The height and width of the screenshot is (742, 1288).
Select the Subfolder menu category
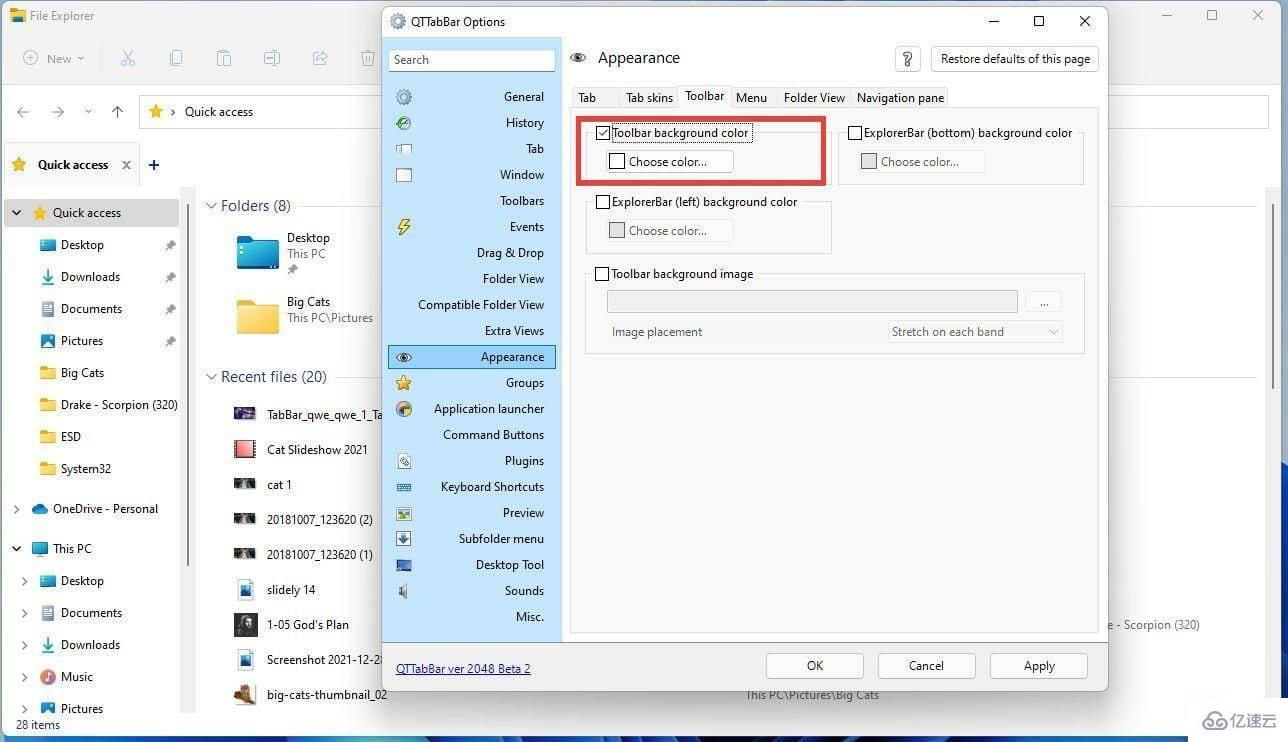pyautogui.click(x=472, y=539)
